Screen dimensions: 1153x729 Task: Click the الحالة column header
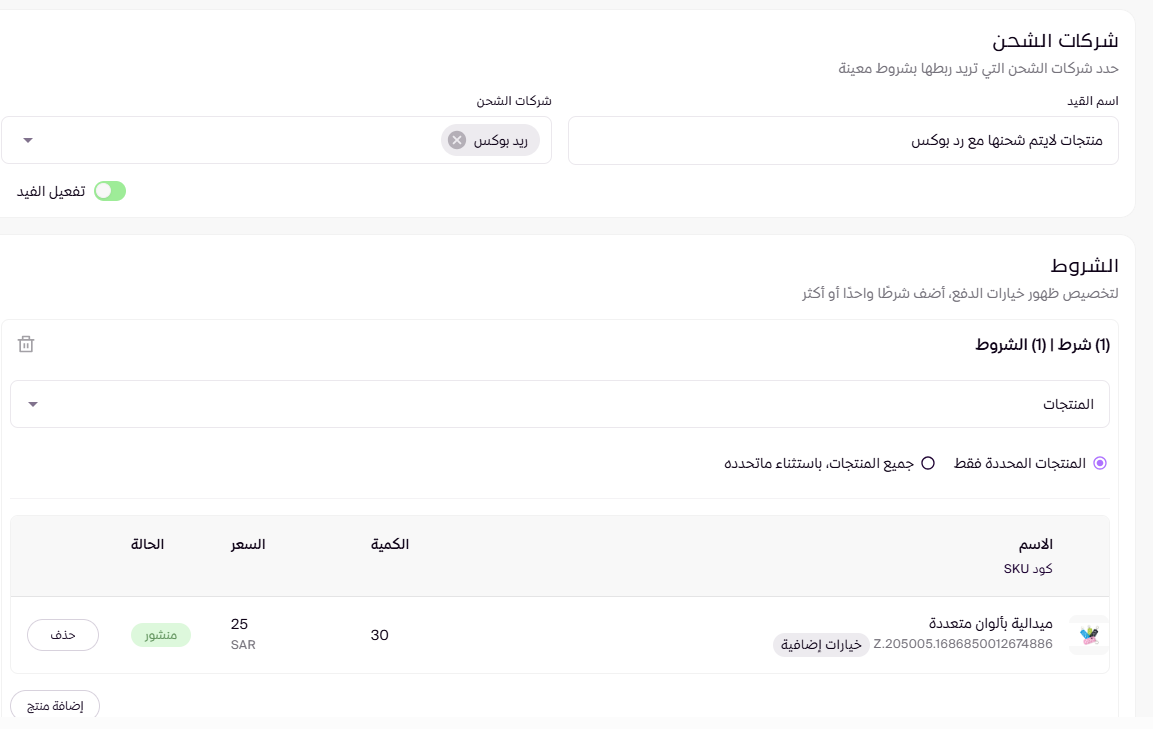click(147, 544)
